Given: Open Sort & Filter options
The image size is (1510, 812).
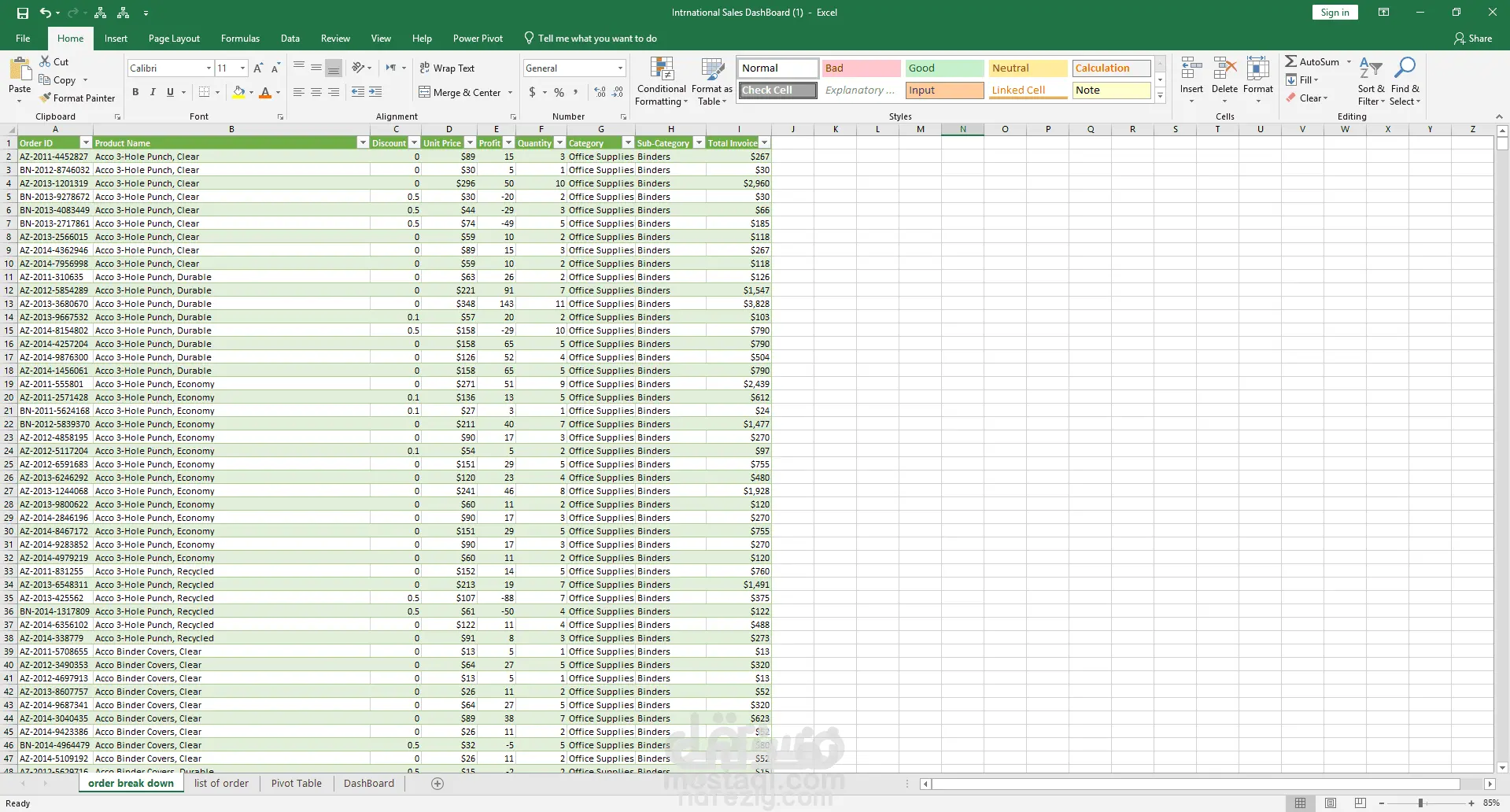Looking at the screenshot, I should click(1371, 81).
